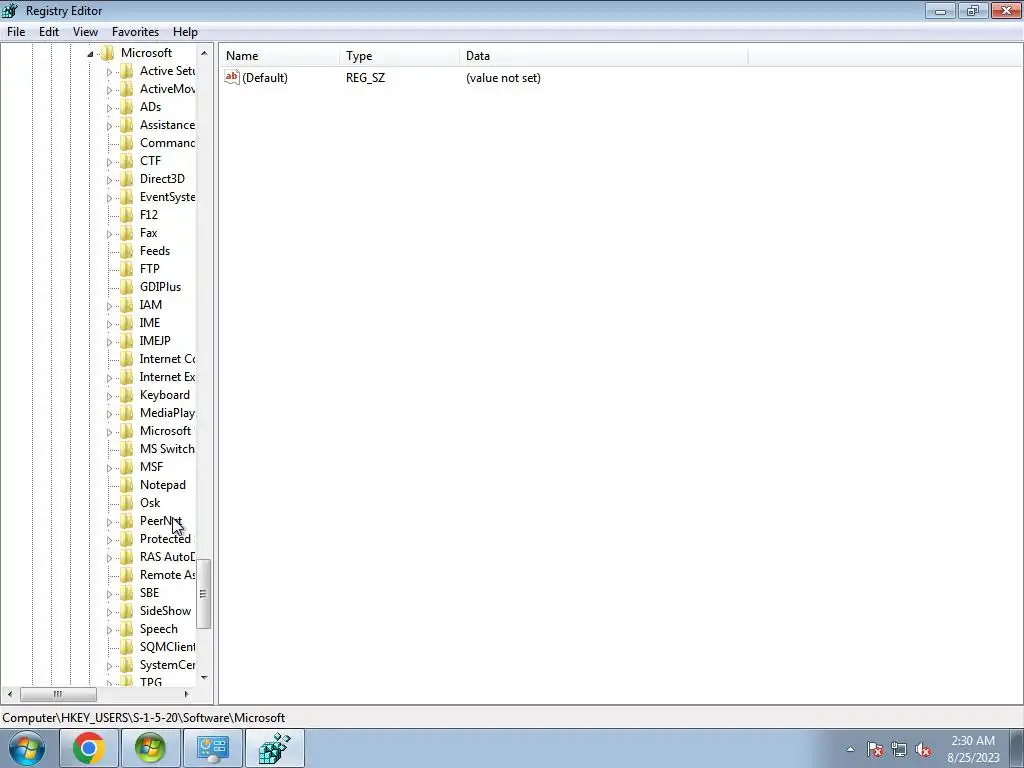
Task: Expand the CTF key arrow
Action: pos(109,162)
